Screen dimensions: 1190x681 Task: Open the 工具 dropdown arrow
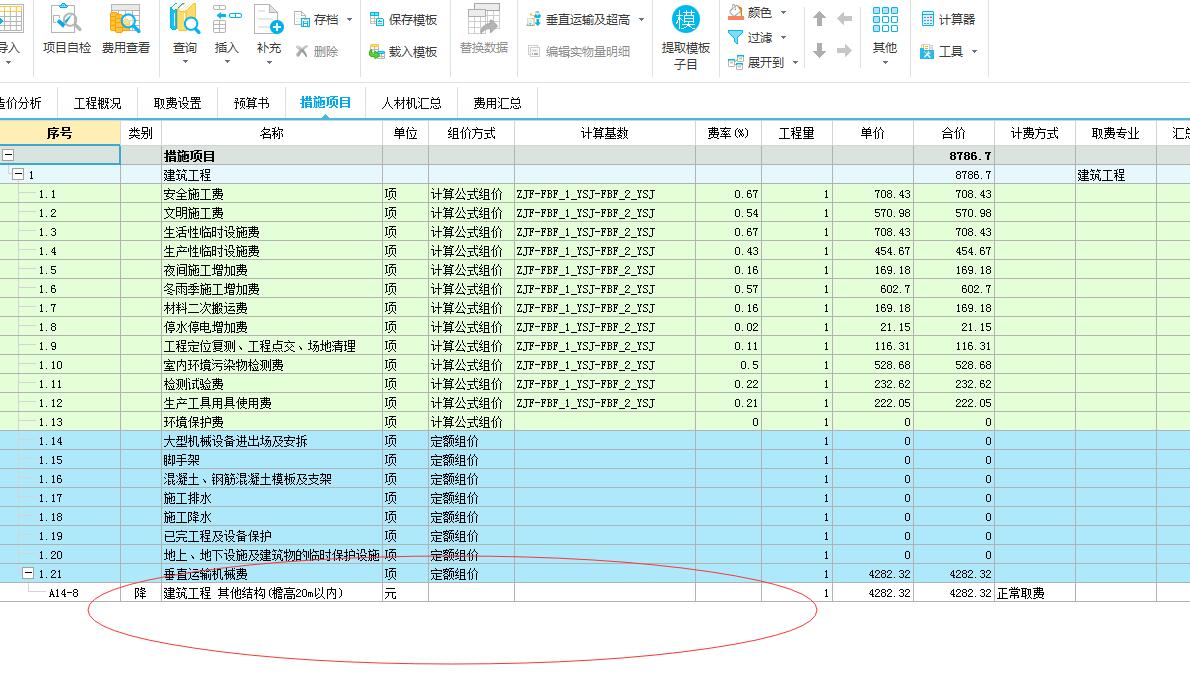click(x=974, y=52)
